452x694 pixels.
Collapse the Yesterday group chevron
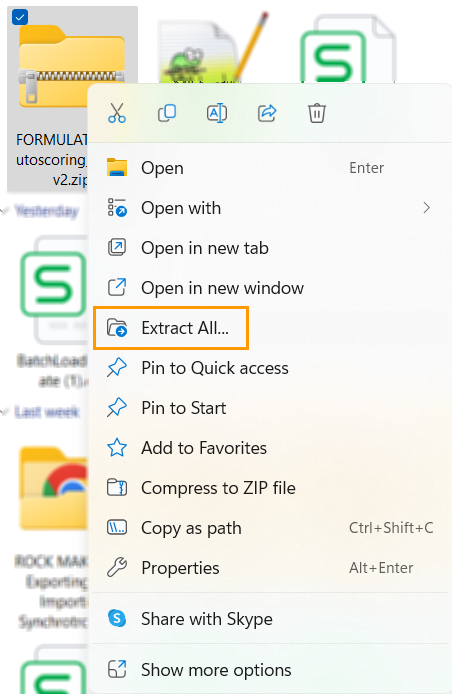point(4,211)
